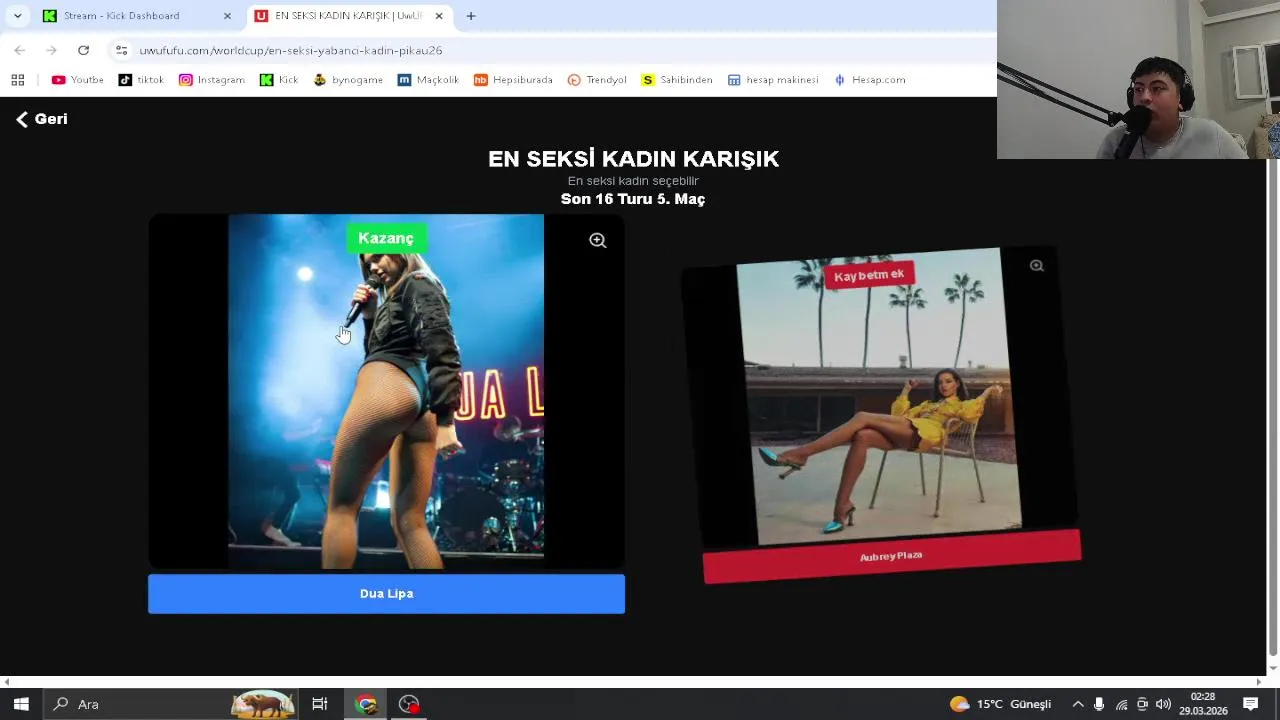Open the Hepsiburada bookmark
The image size is (1280, 720).
(x=513, y=80)
